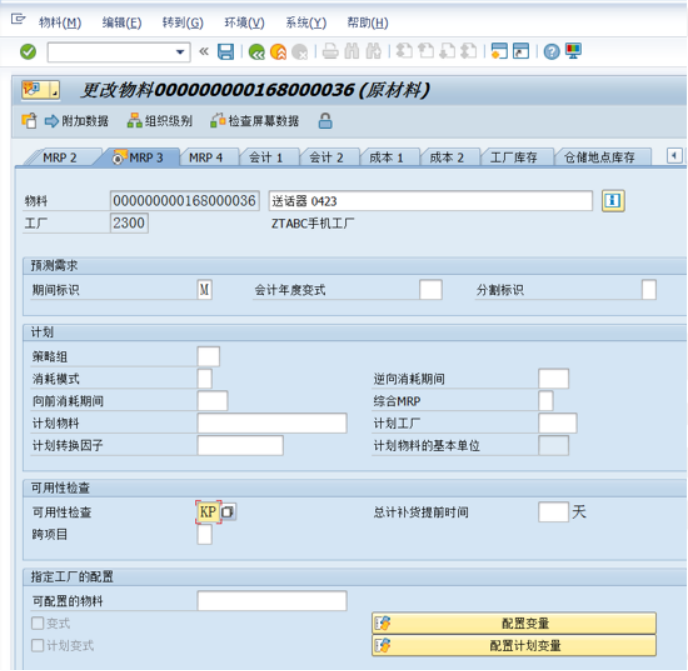Click the 配置变量 button
Screen dimensions: 688x671
[x=514, y=623]
